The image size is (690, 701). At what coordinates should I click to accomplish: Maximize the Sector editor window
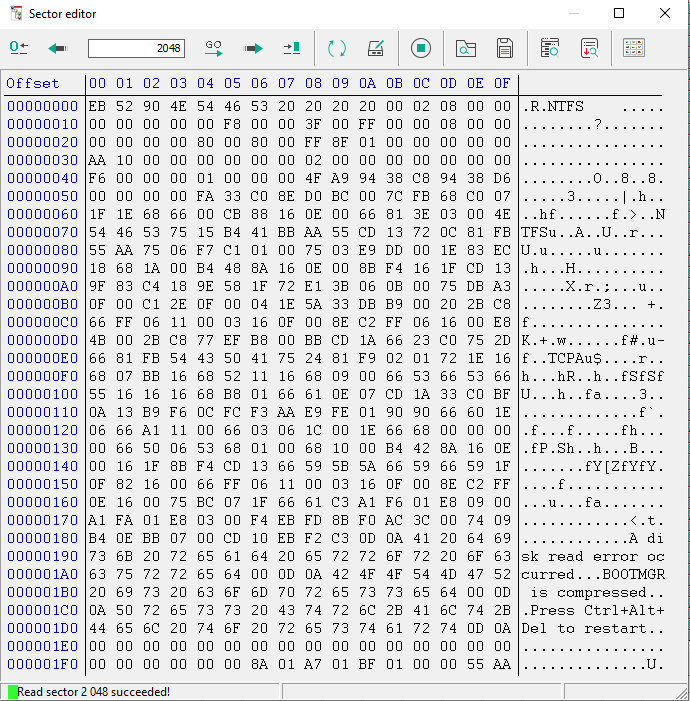pyautogui.click(x=619, y=13)
